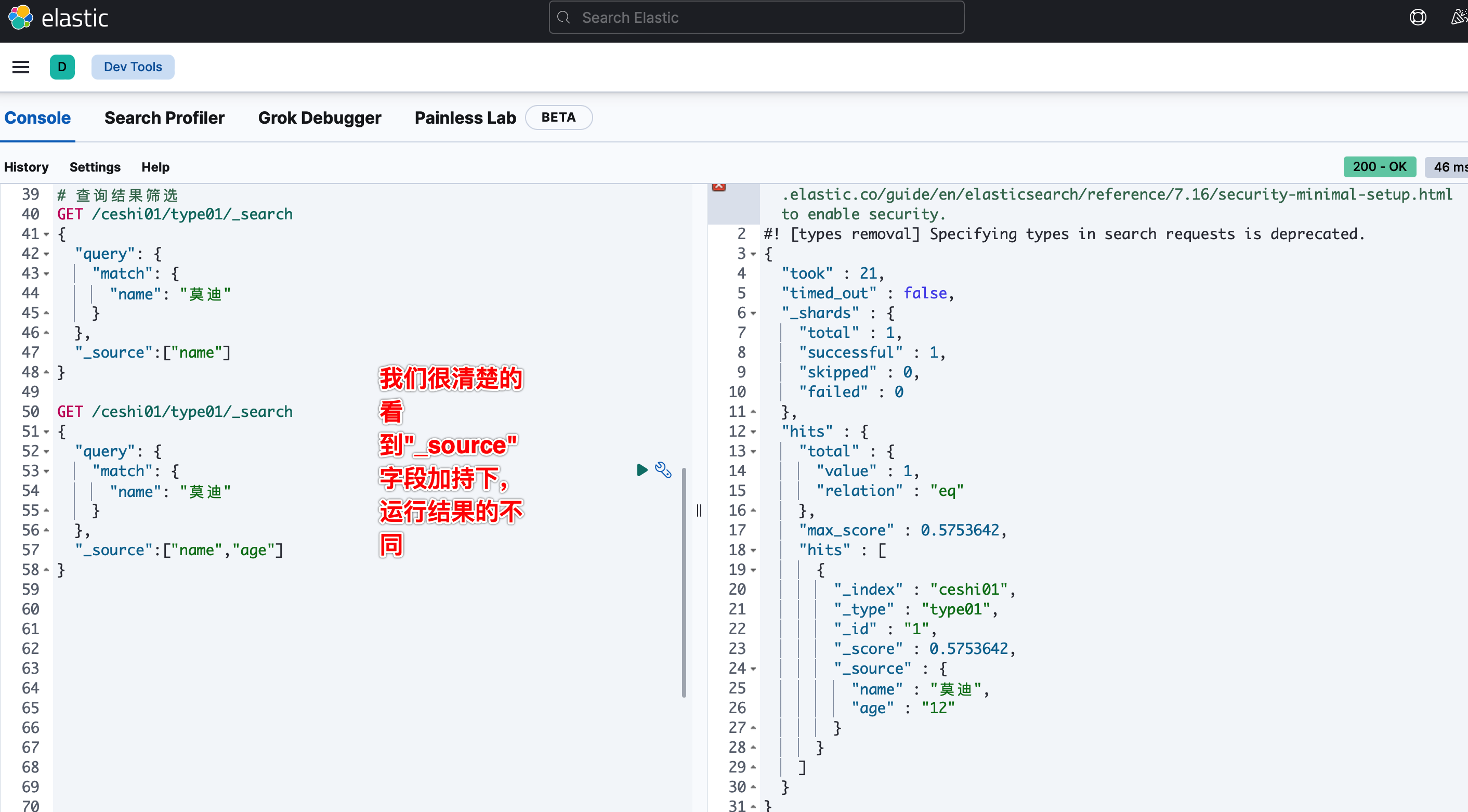Open the Grok Debugger tab

point(319,118)
